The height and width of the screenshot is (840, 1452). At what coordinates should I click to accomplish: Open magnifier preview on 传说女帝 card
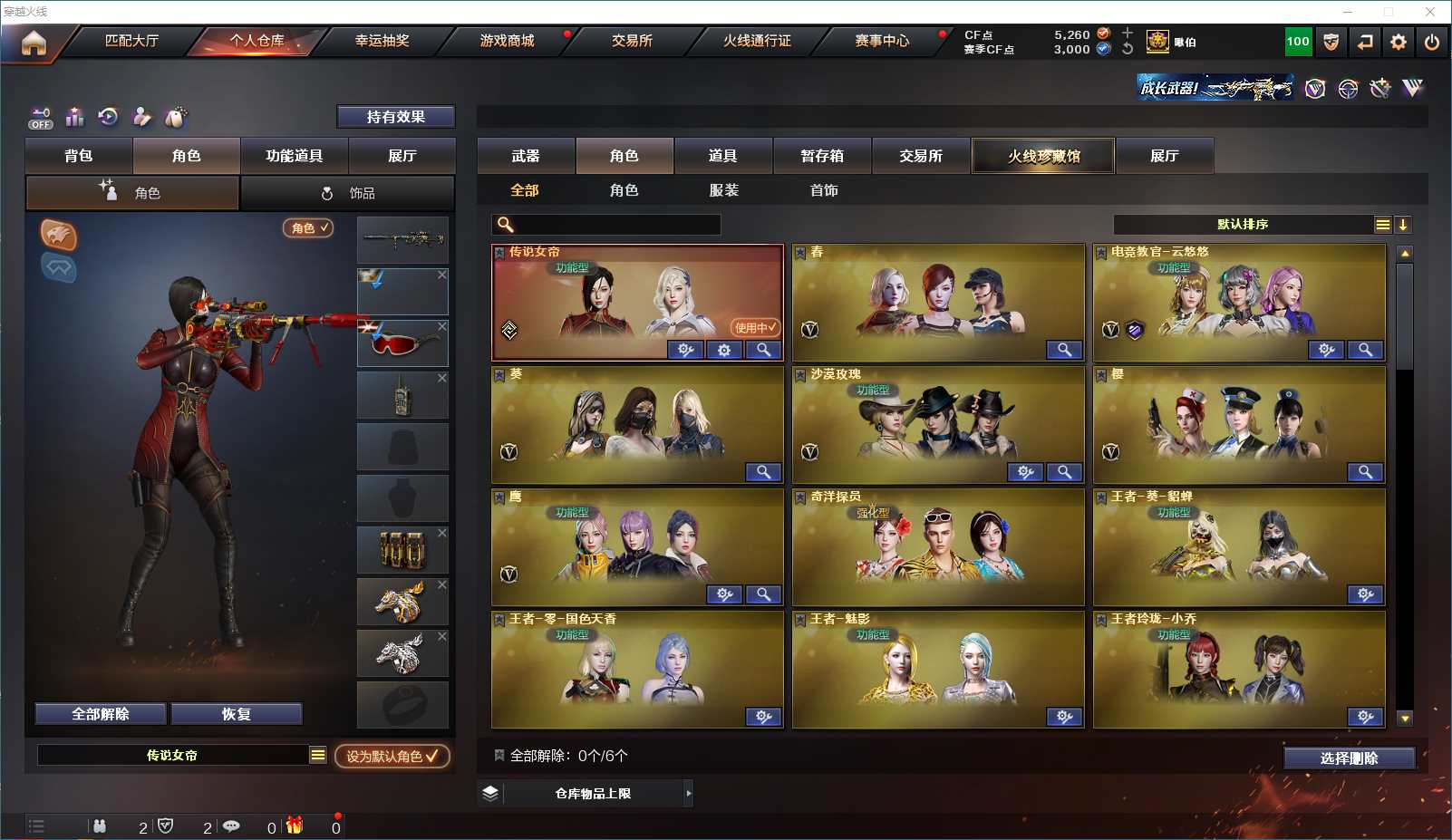[x=764, y=350]
